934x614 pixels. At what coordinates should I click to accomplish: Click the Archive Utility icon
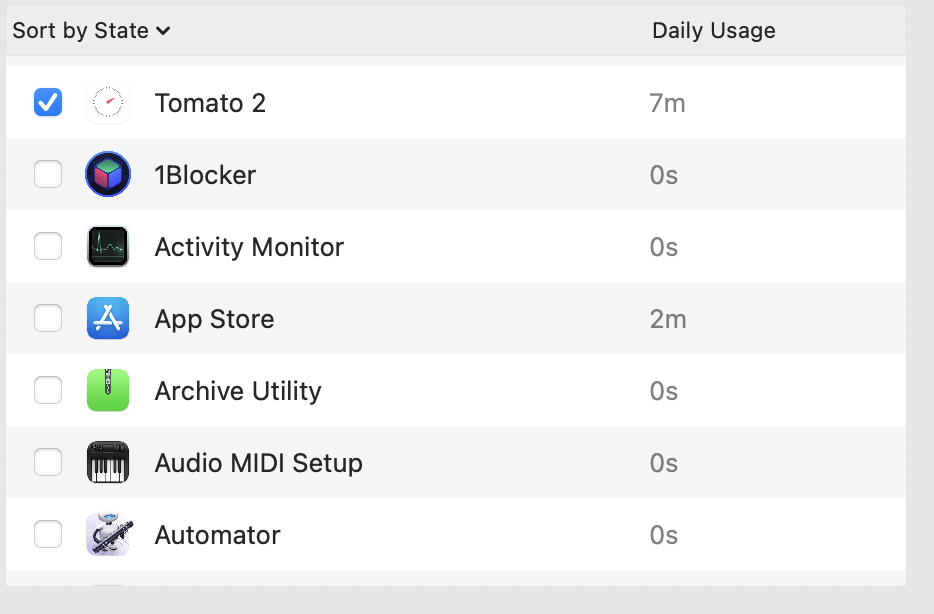pyautogui.click(x=108, y=391)
